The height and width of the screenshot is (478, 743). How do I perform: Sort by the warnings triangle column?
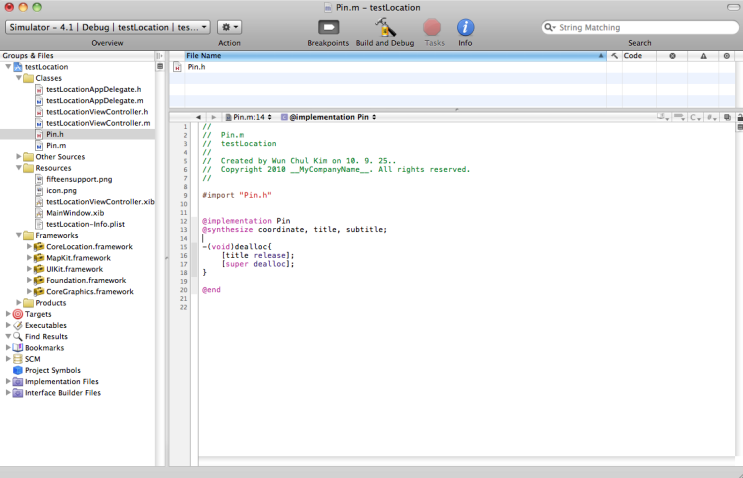[703, 56]
